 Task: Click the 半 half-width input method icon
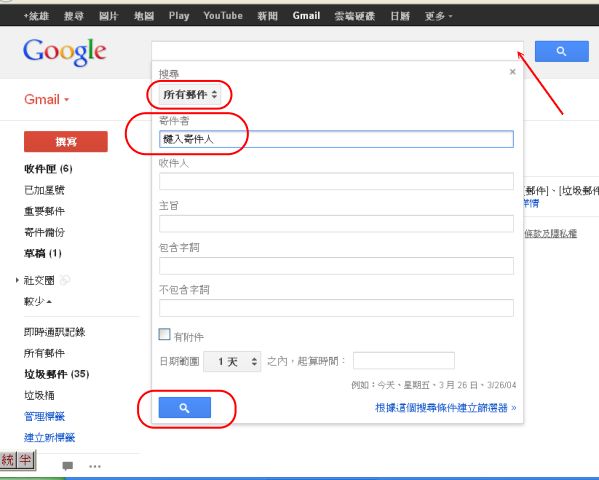click(26, 460)
